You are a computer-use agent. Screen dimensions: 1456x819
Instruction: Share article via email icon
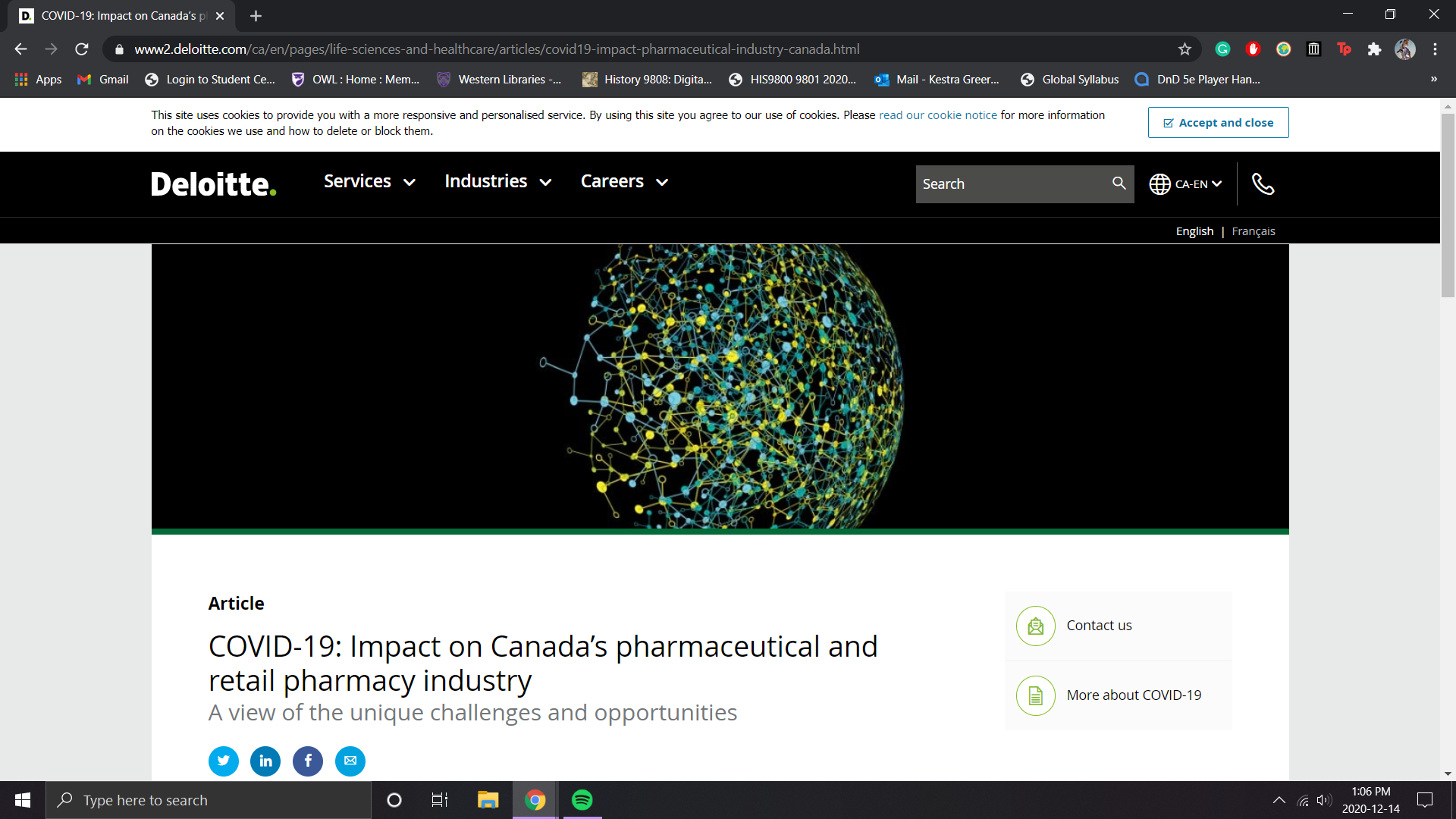click(350, 761)
